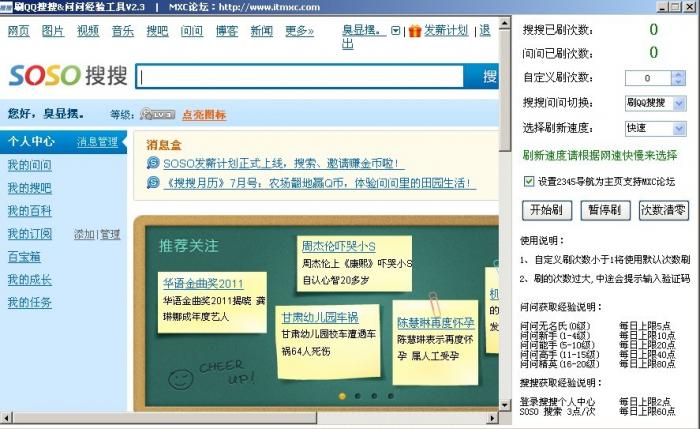700x429 pixels.
Task: Click the horizontal scrollbar right arrow
Action: click(x=492, y=418)
